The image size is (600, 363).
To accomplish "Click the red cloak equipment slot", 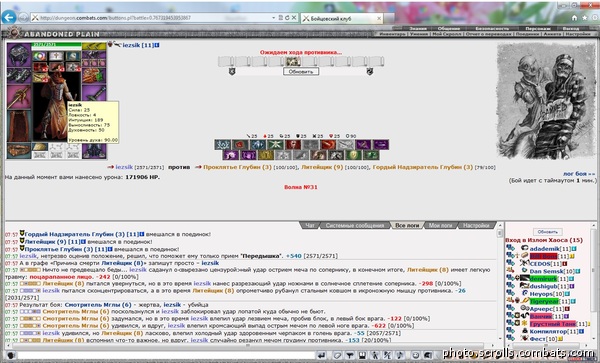I will tap(19, 126).
